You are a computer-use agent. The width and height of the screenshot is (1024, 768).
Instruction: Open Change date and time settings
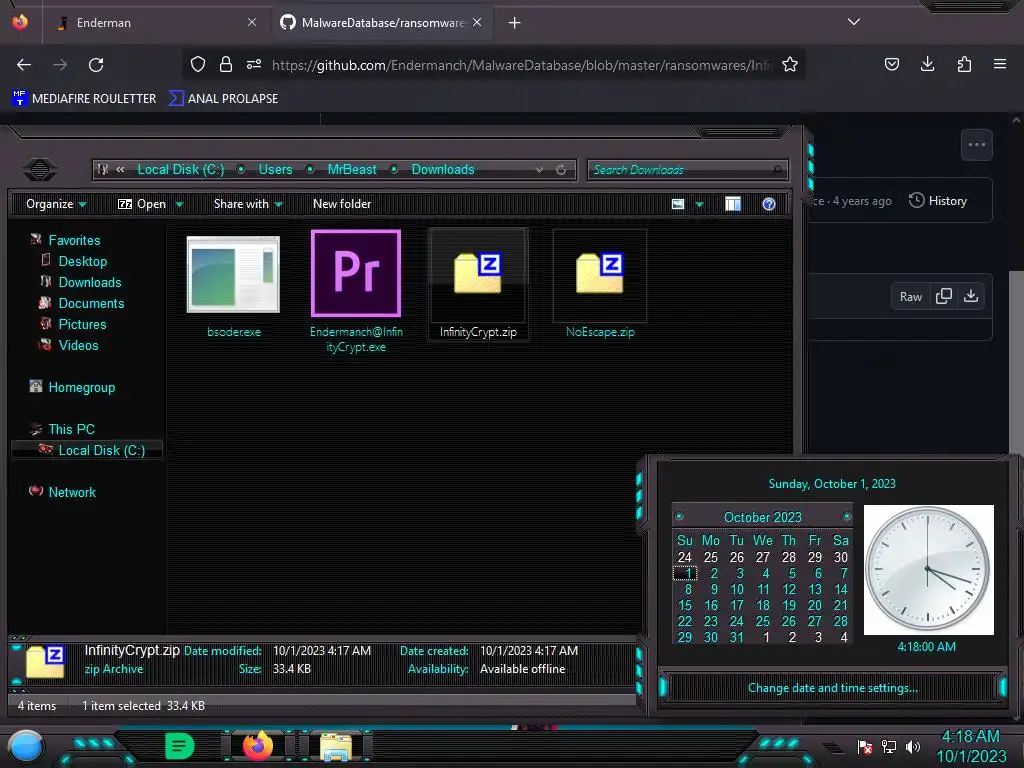click(x=832, y=688)
